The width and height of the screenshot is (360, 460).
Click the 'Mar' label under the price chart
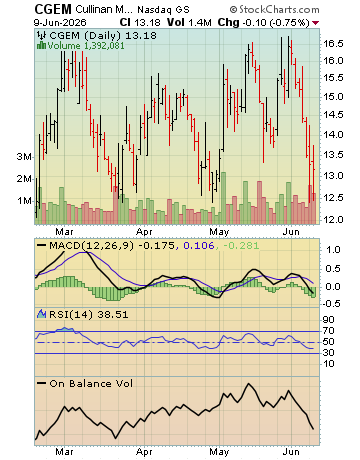pos(64,231)
